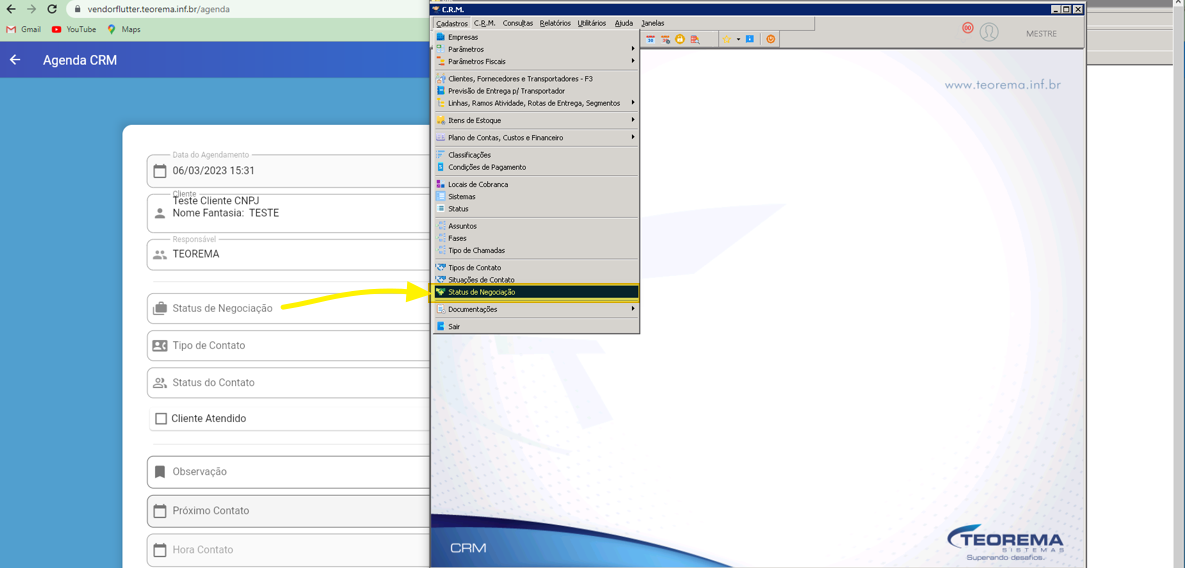The image size is (1185, 569).
Task: Open the Maps bookmark
Action: point(124,29)
